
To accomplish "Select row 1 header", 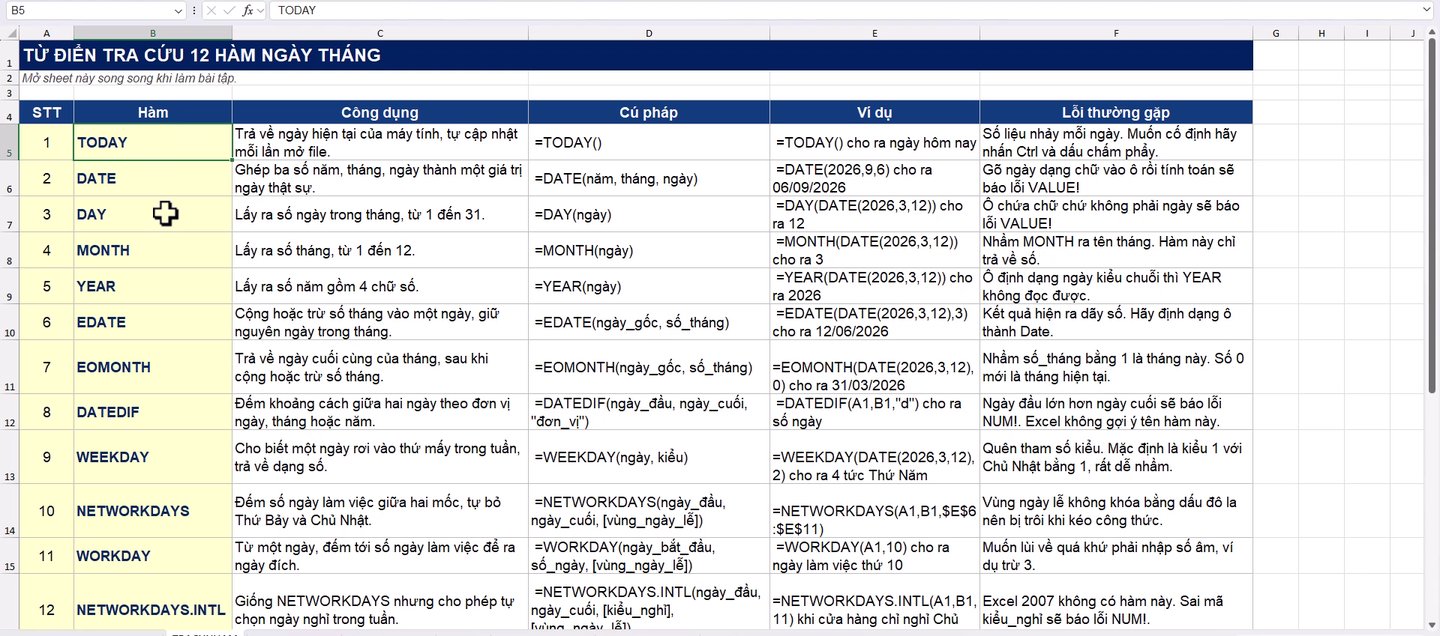I will [x=10, y=55].
